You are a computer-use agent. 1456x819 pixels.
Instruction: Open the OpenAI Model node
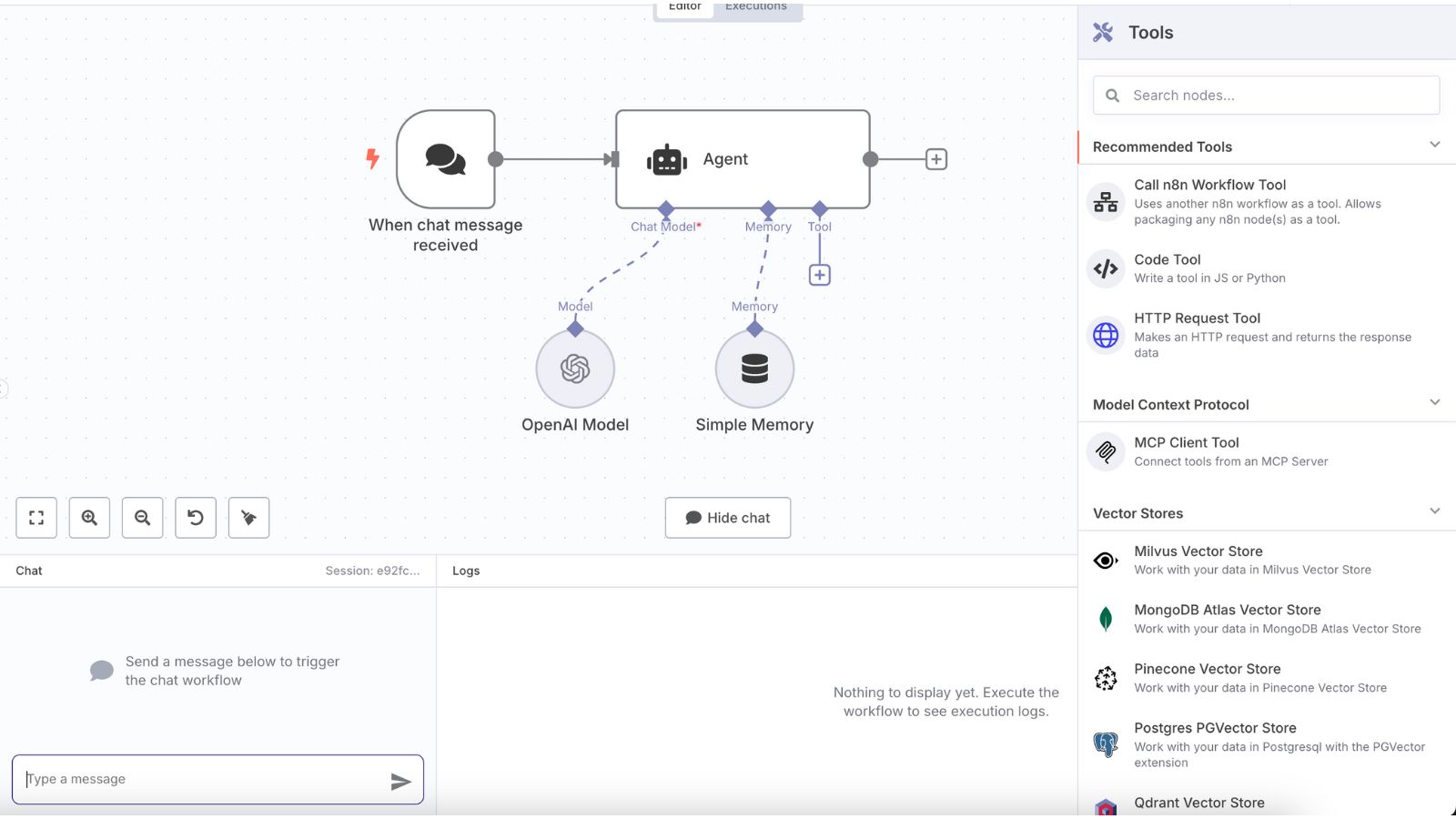point(575,369)
